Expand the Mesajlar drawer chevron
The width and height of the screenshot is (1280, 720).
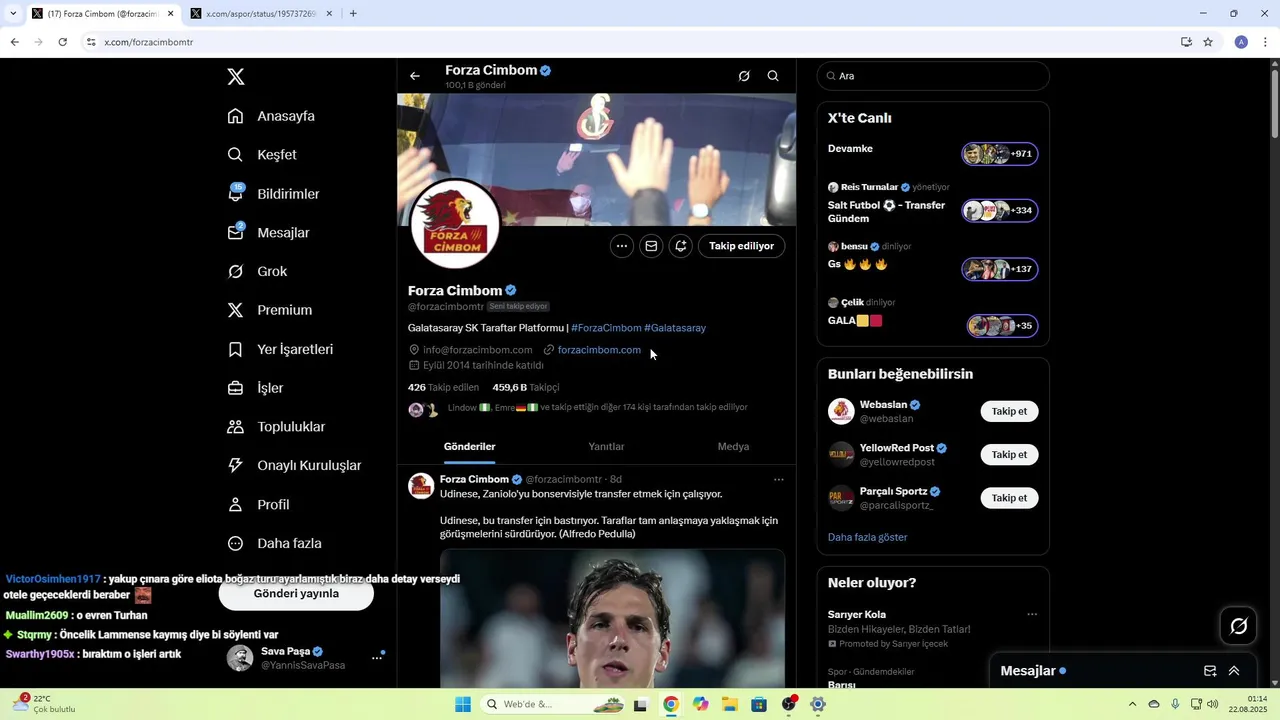pyautogui.click(x=1234, y=671)
